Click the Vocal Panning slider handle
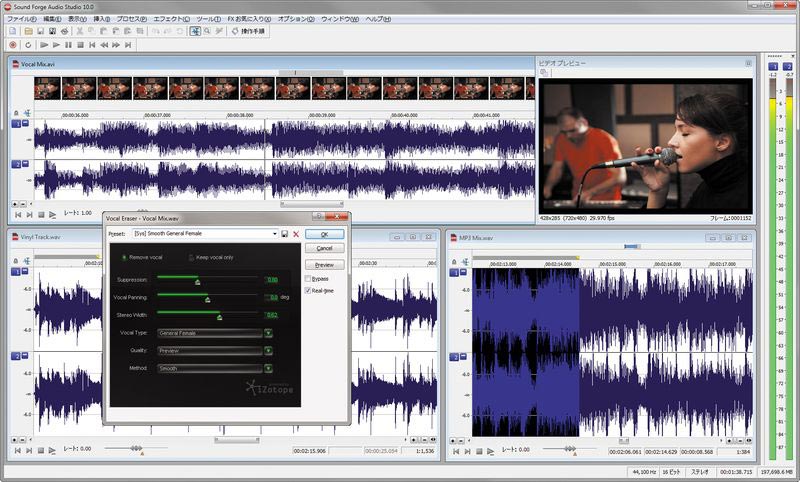 pos(208,299)
